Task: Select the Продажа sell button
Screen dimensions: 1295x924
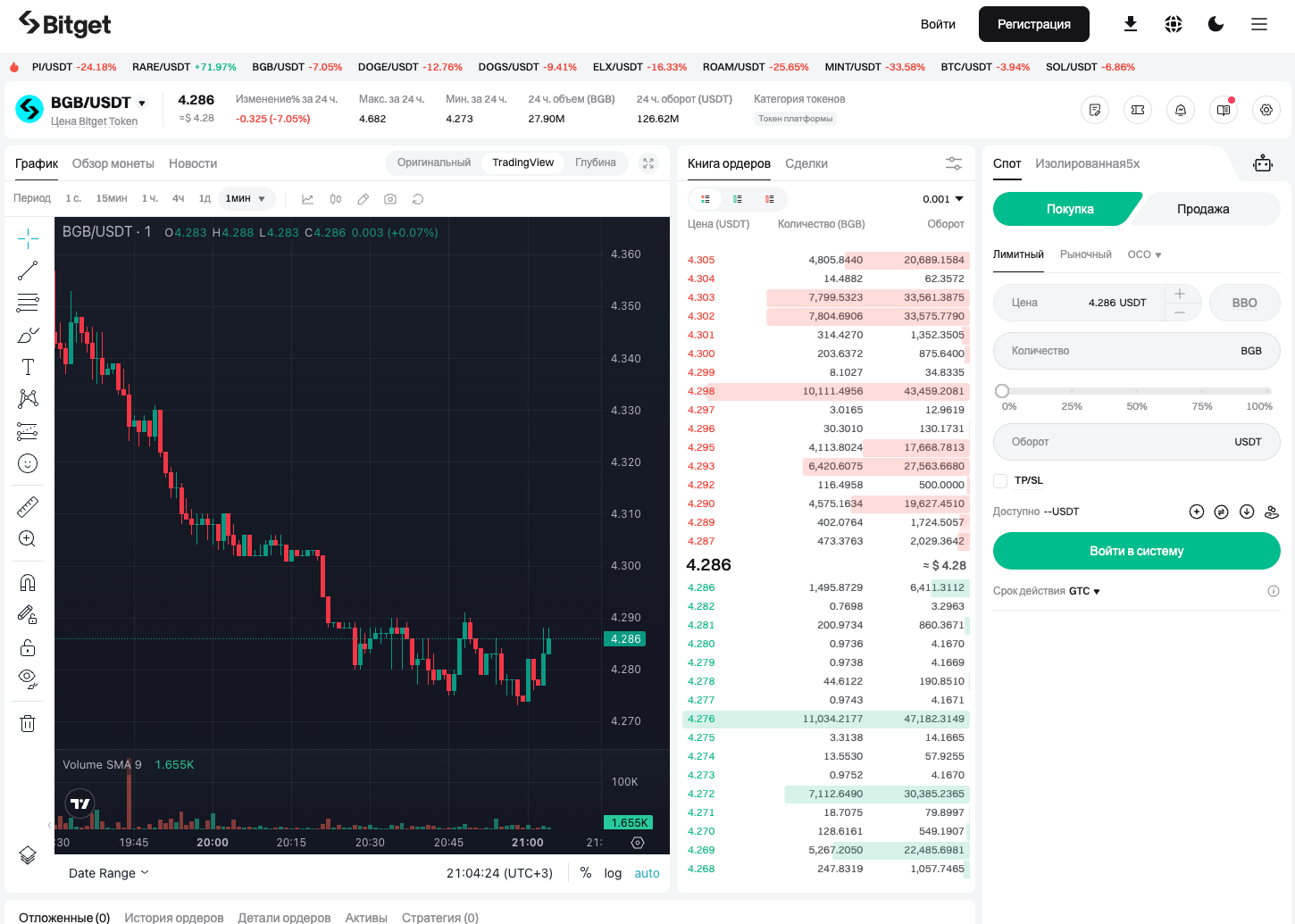Action: pos(1203,209)
